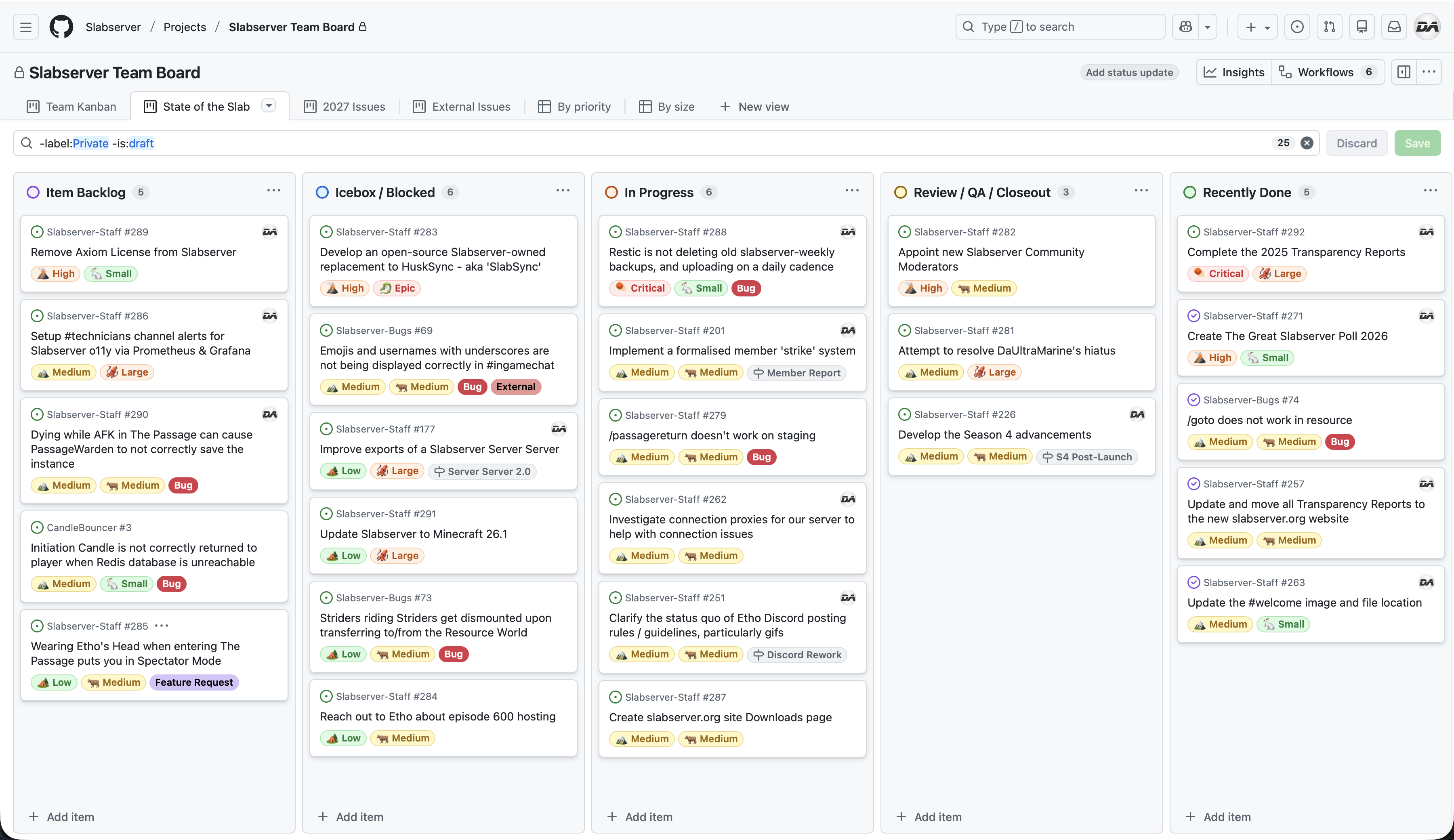Open Recently Done column three-dot menu
Viewport: 1454px width, 840px height.
point(1430,191)
